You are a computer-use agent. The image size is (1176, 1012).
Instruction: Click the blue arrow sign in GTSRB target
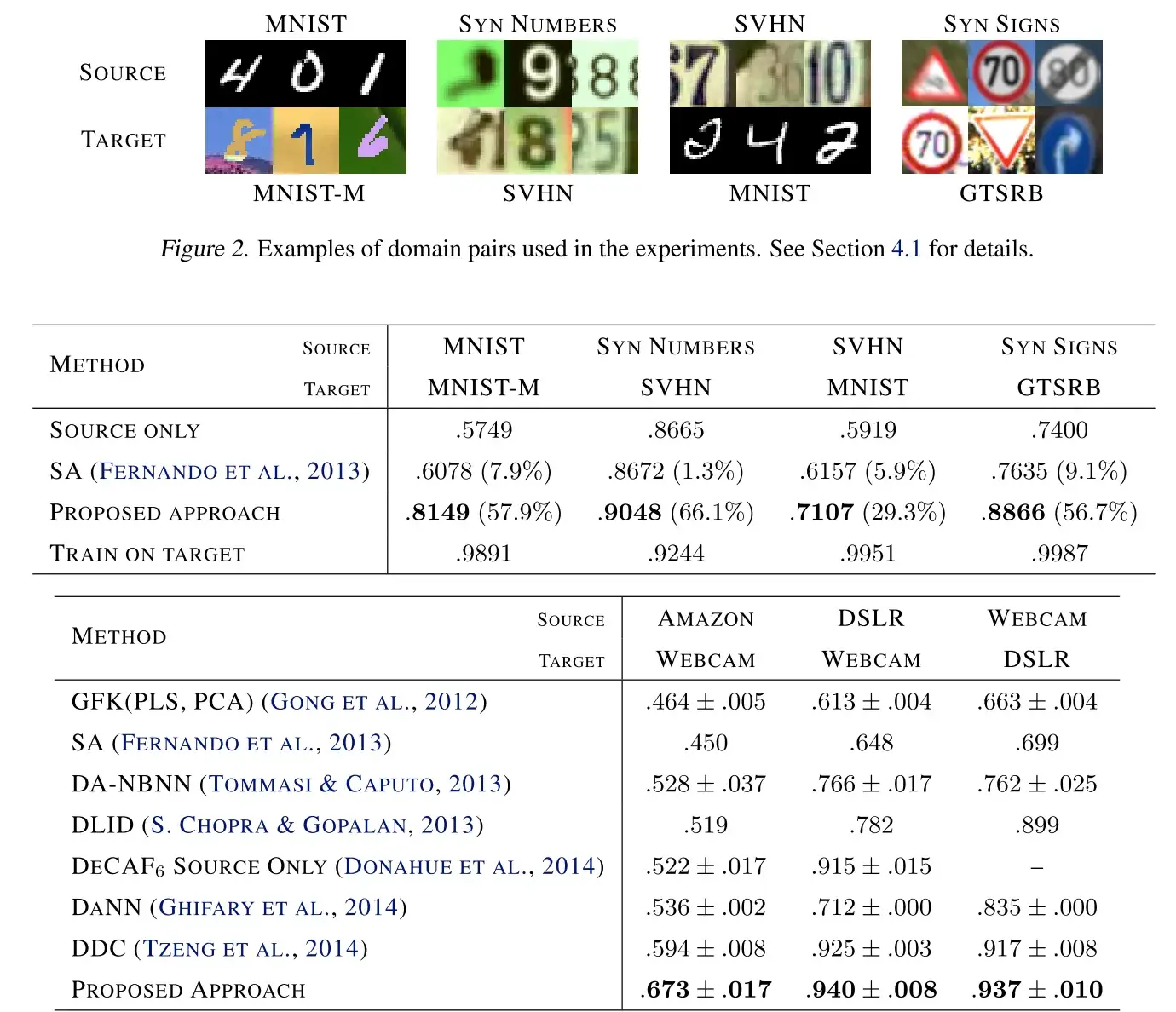point(1069,141)
